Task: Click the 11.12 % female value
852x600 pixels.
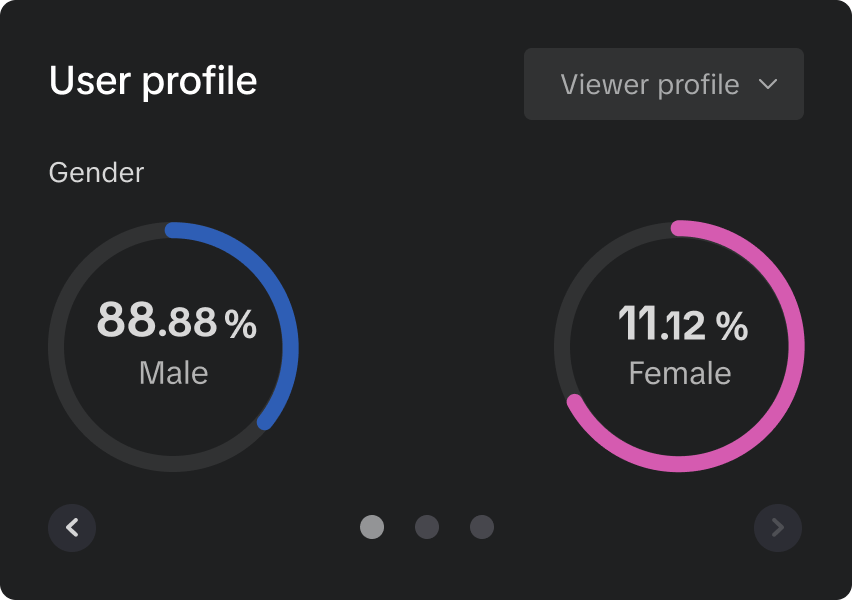Action: point(682,324)
